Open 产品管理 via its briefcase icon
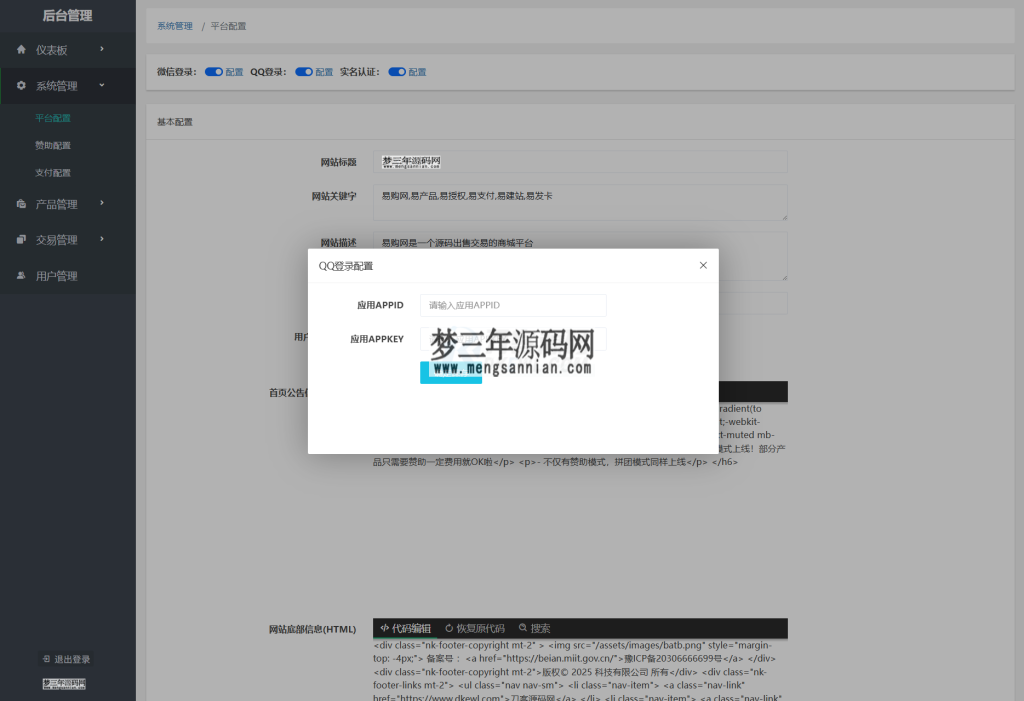1024x701 pixels. (x=21, y=202)
